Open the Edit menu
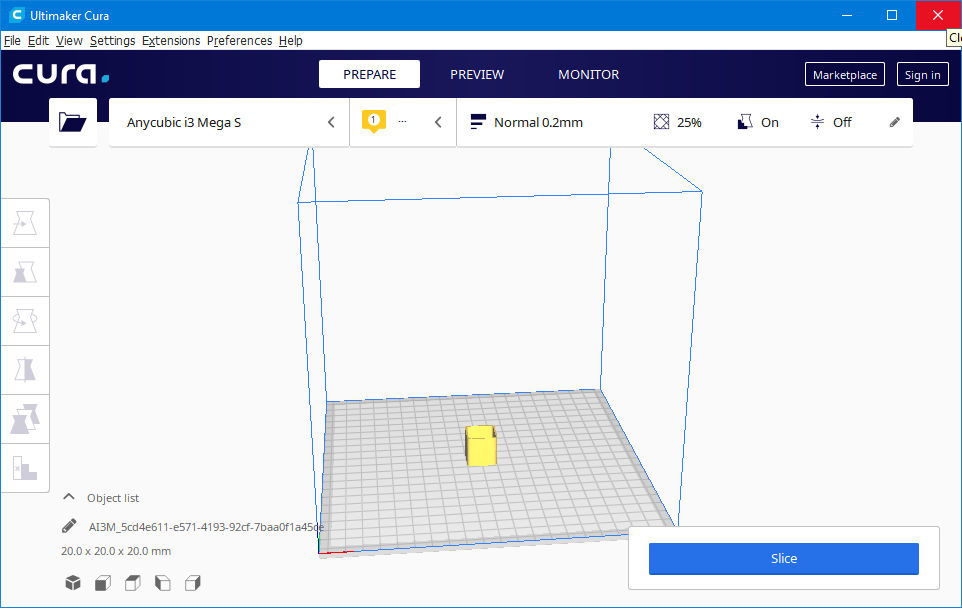This screenshot has height=608, width=962. pos(38,40)
